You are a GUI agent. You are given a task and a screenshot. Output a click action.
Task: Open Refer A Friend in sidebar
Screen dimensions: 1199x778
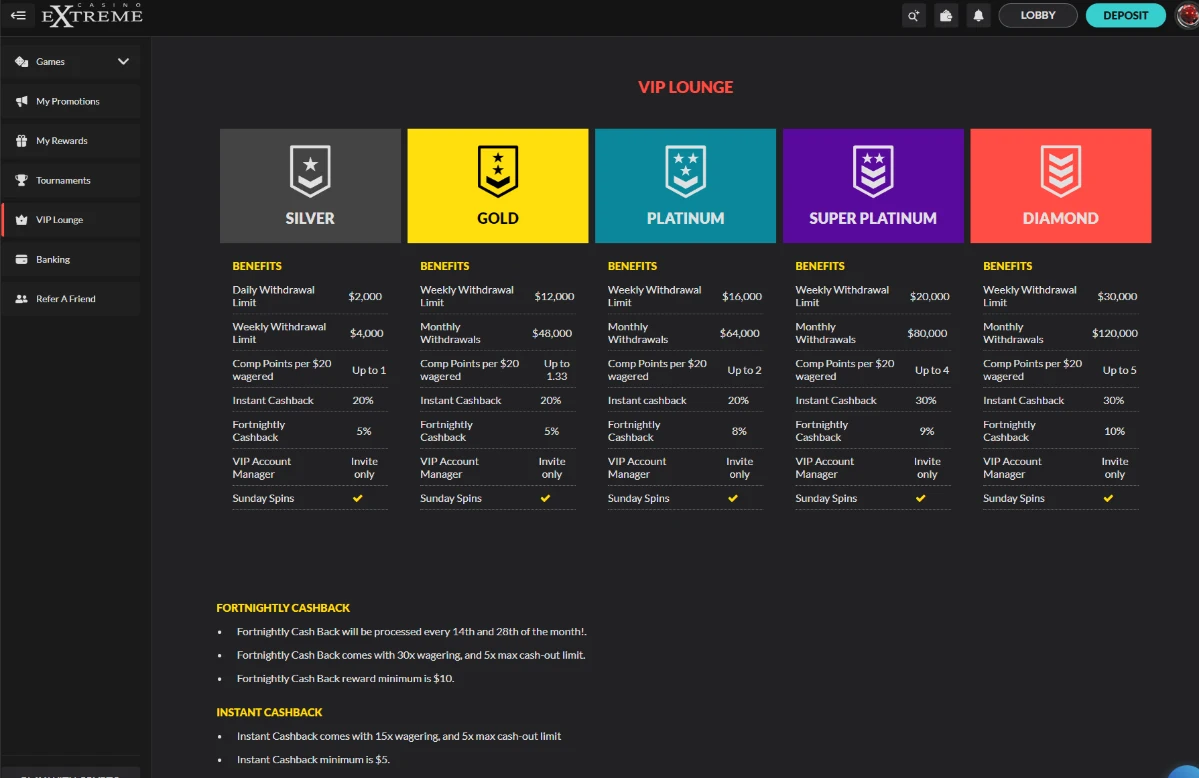coord(70,299)
